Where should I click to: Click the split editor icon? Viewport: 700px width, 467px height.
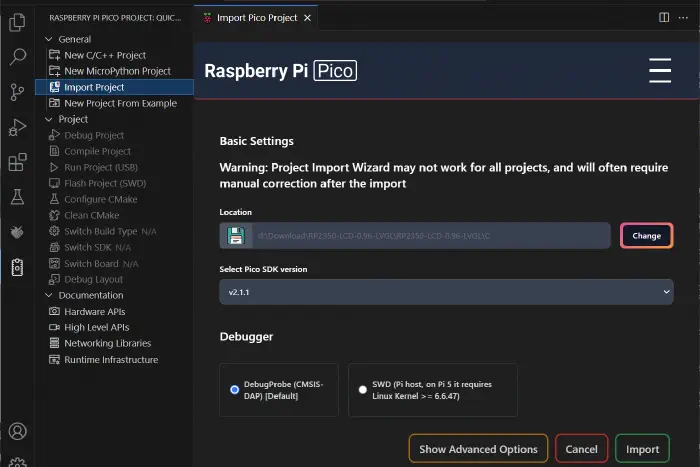pyautogui.click(x=664, y=17)
